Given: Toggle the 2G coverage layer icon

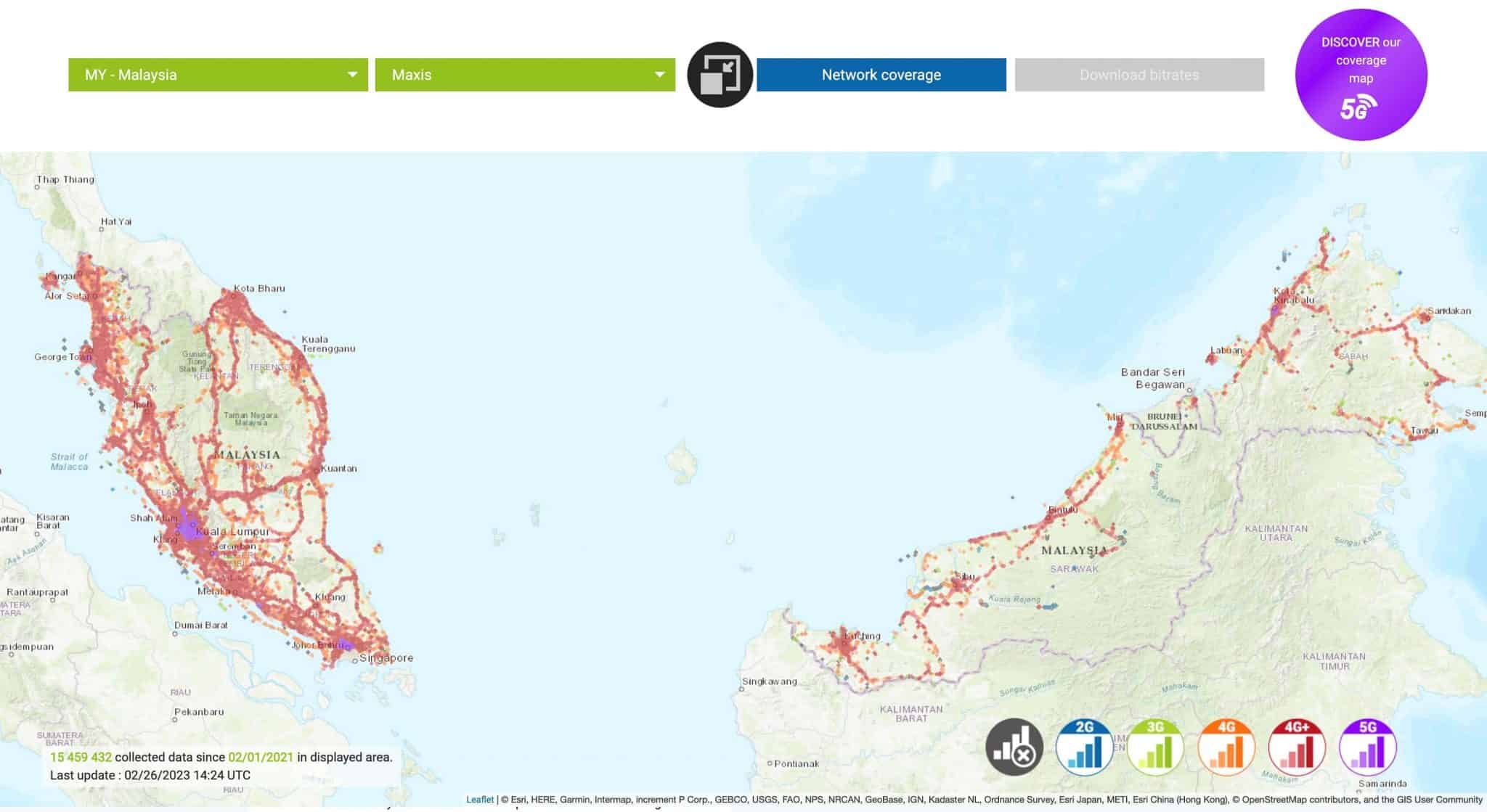Looking at the screenshot, I should (x=1084, y=747).
